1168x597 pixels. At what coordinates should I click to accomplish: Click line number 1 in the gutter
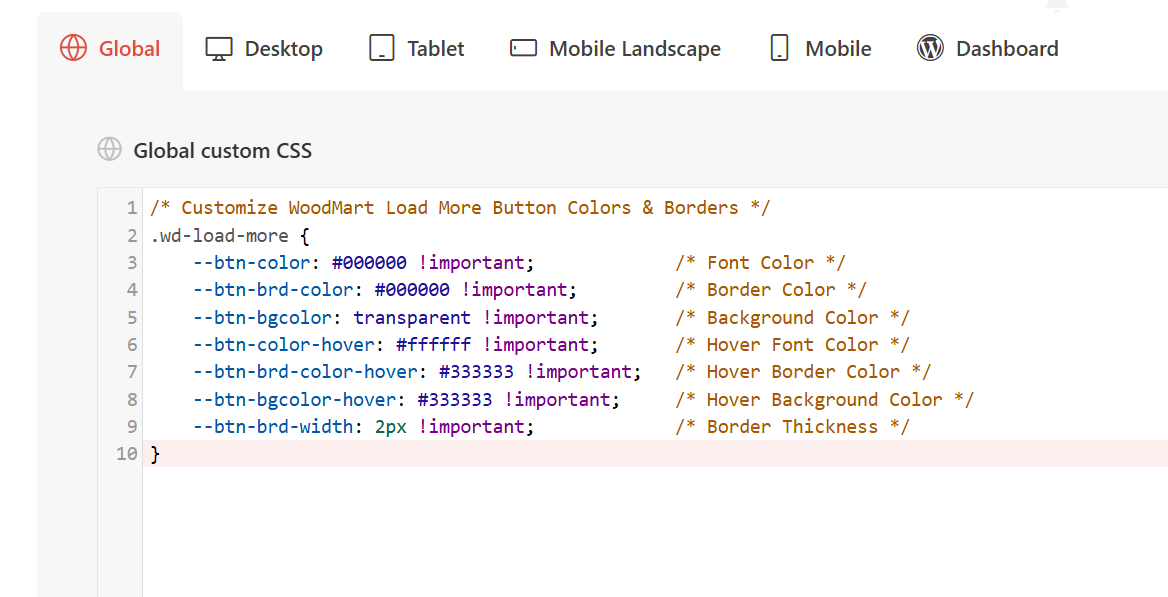[131, 208]
